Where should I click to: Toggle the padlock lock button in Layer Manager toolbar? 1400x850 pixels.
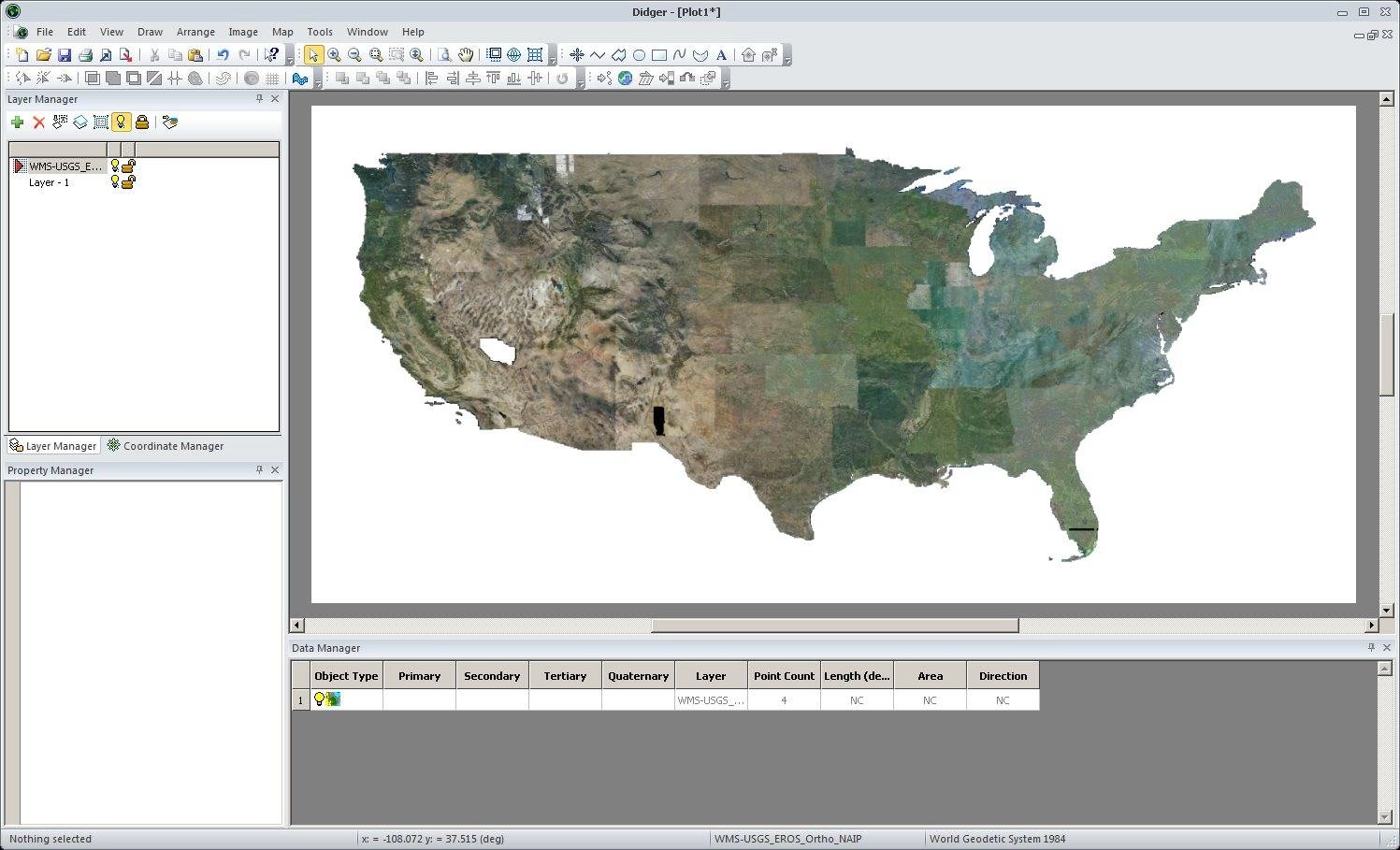142,122
